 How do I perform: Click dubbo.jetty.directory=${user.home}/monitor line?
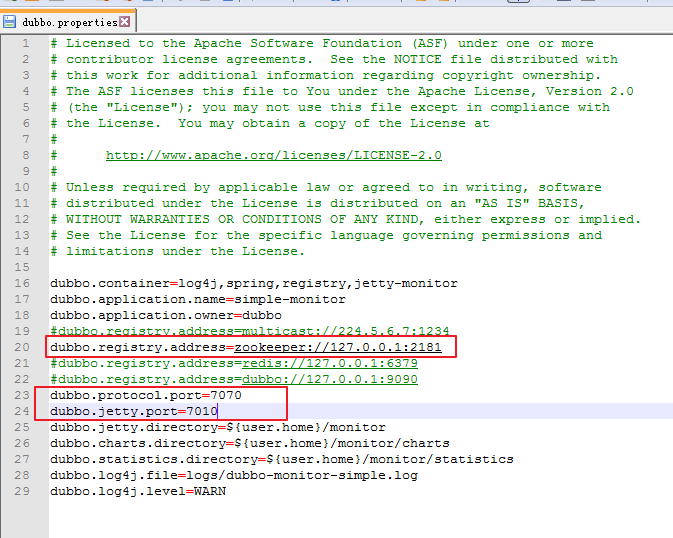pyautogui.click(x=218, y=427)
